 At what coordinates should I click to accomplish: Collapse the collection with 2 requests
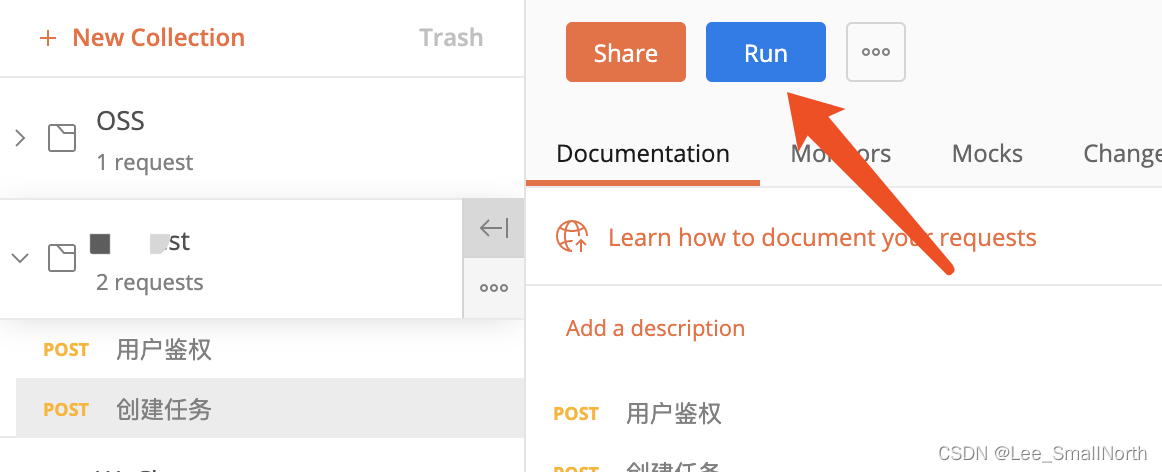point(20,258)
